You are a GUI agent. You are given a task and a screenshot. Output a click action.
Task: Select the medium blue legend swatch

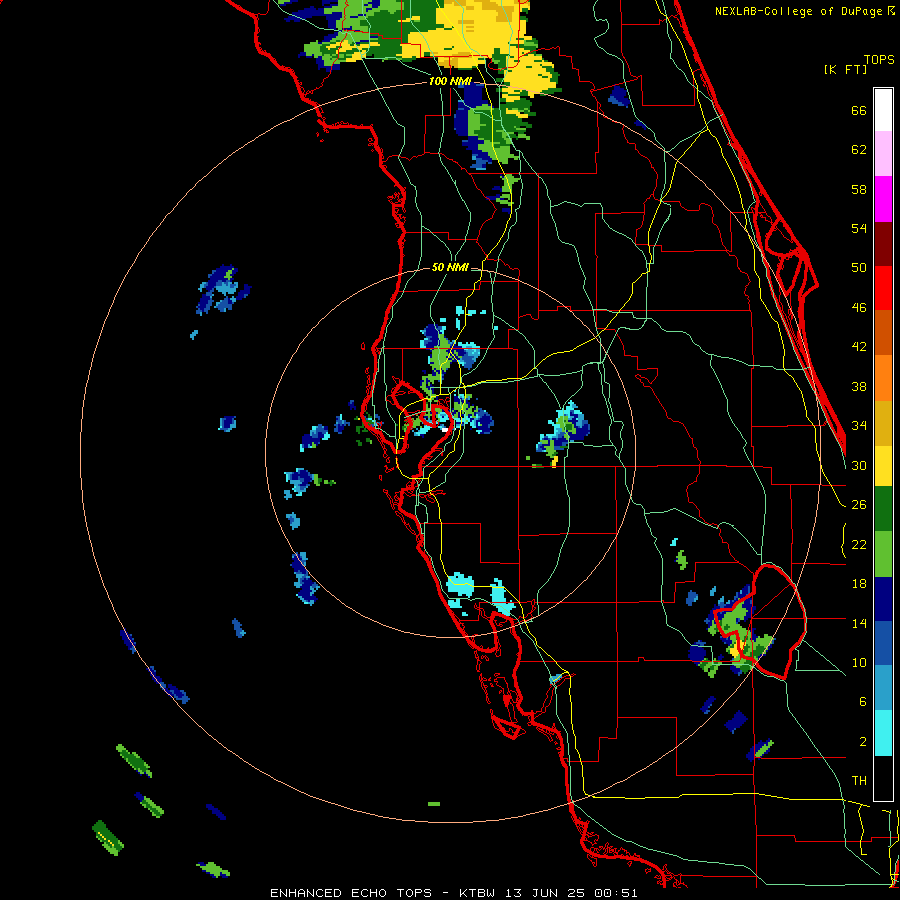pyautogui.click(x=883, y=643)
